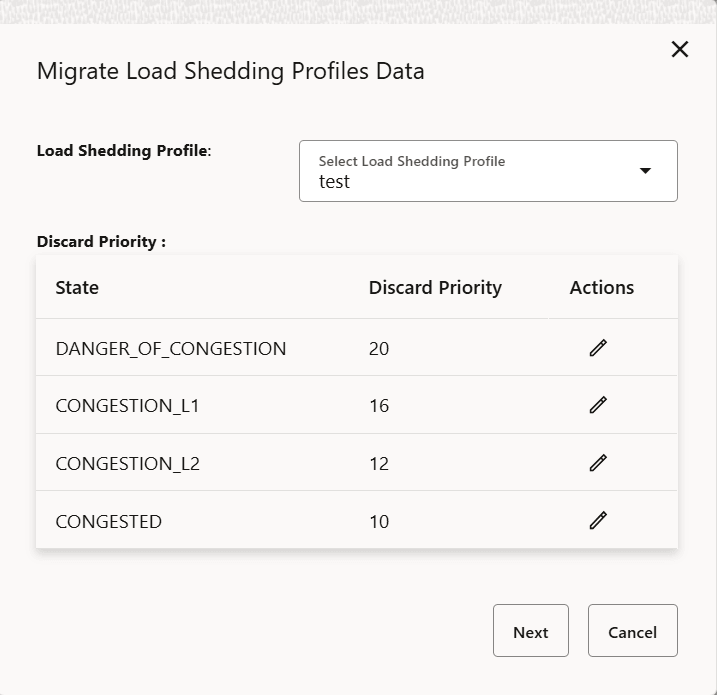The image size is (717, 695).
Task: Click the Next button
Action: 530,631
